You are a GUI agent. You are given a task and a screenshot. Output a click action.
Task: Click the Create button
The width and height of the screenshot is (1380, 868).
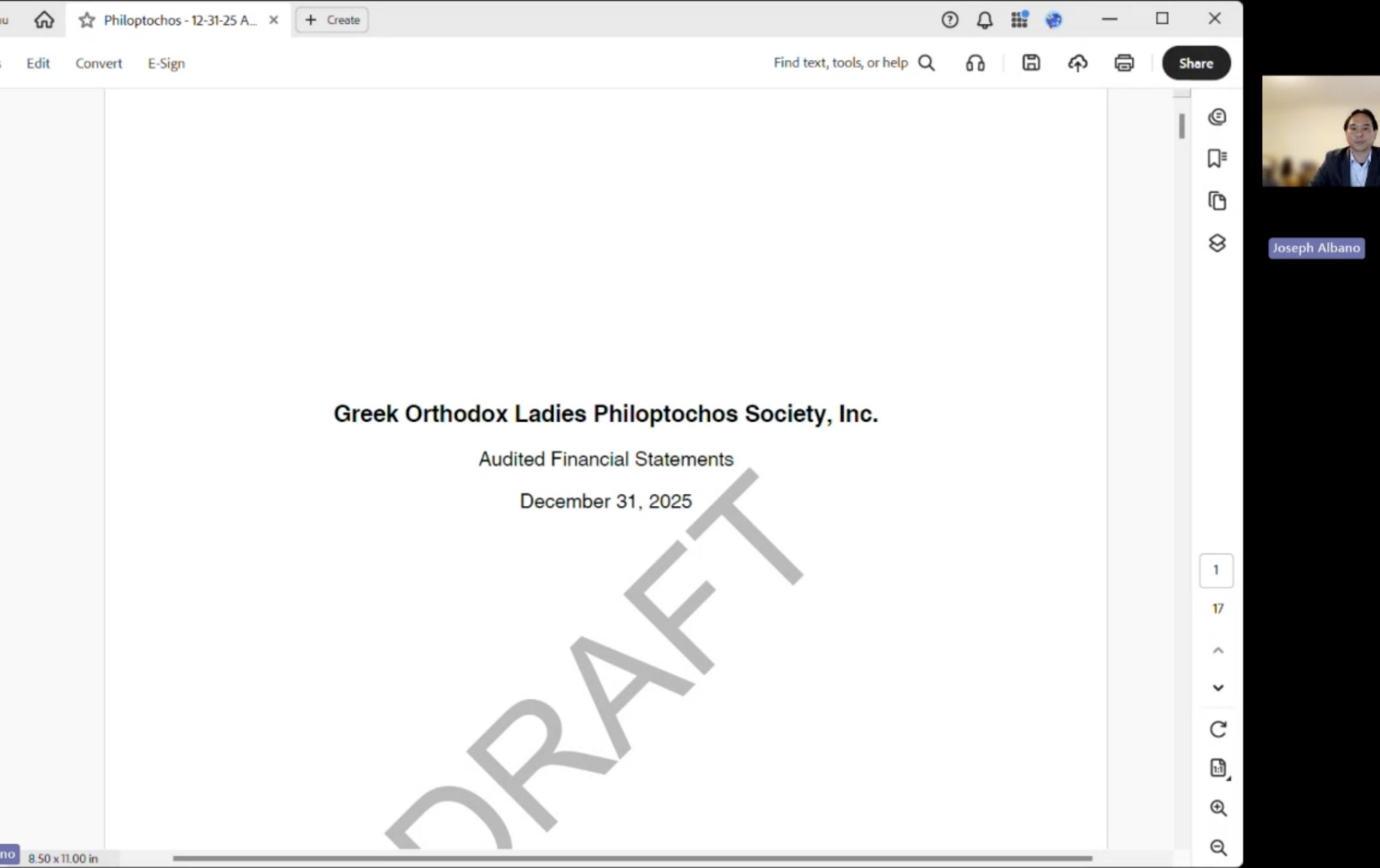(333, 20)
